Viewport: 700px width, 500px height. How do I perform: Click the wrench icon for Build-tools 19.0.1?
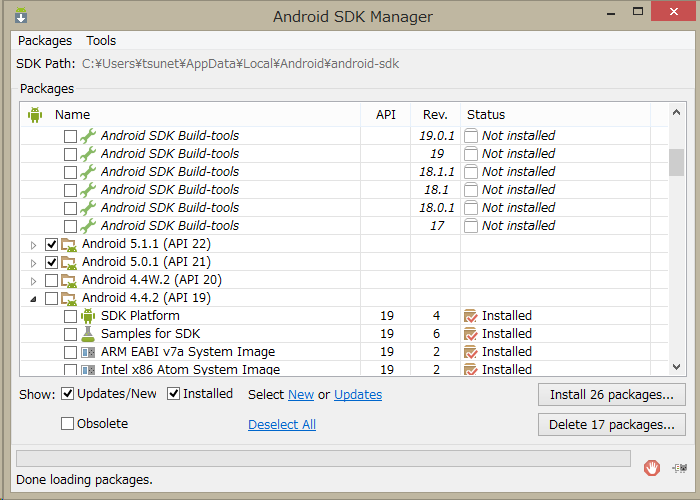pos(88,136)
